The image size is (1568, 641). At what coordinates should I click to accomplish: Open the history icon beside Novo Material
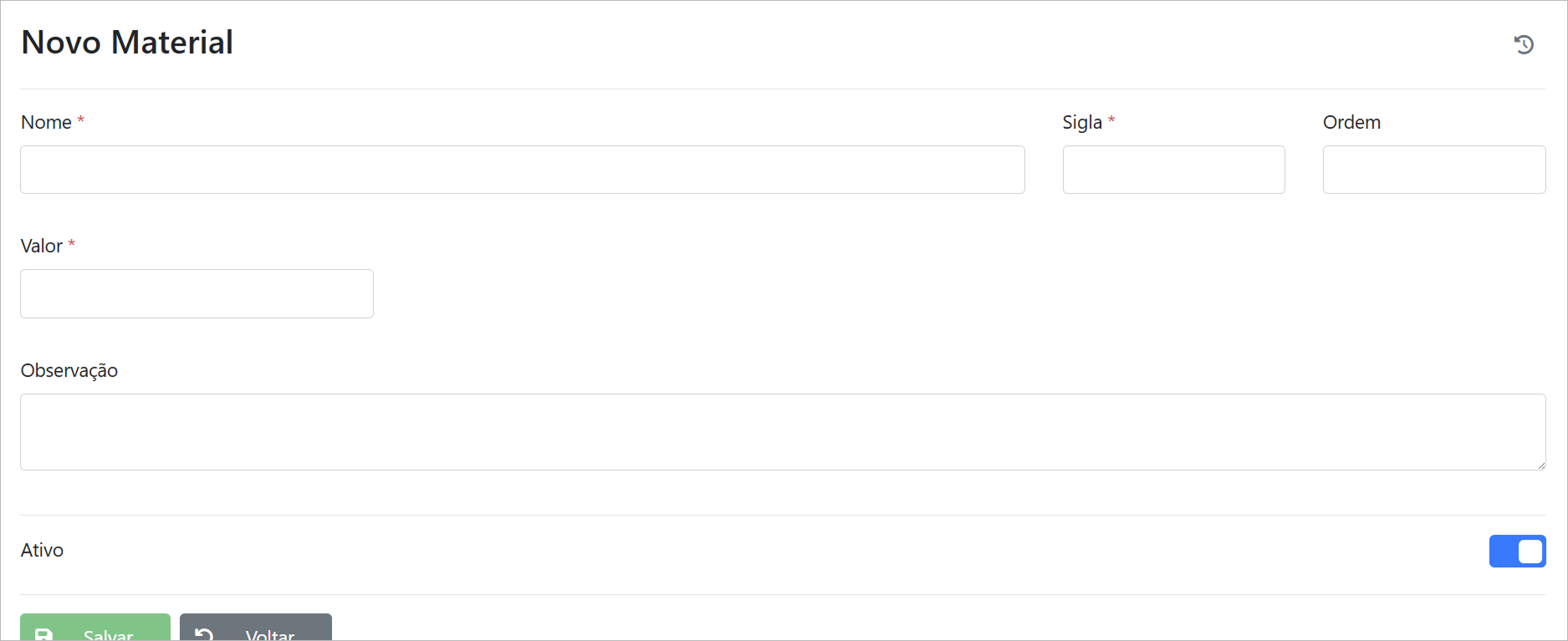1524,44
